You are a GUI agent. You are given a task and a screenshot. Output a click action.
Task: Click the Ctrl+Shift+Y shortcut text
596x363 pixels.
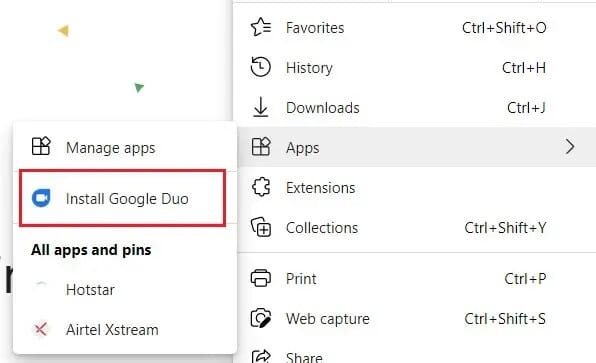(505, 227)
